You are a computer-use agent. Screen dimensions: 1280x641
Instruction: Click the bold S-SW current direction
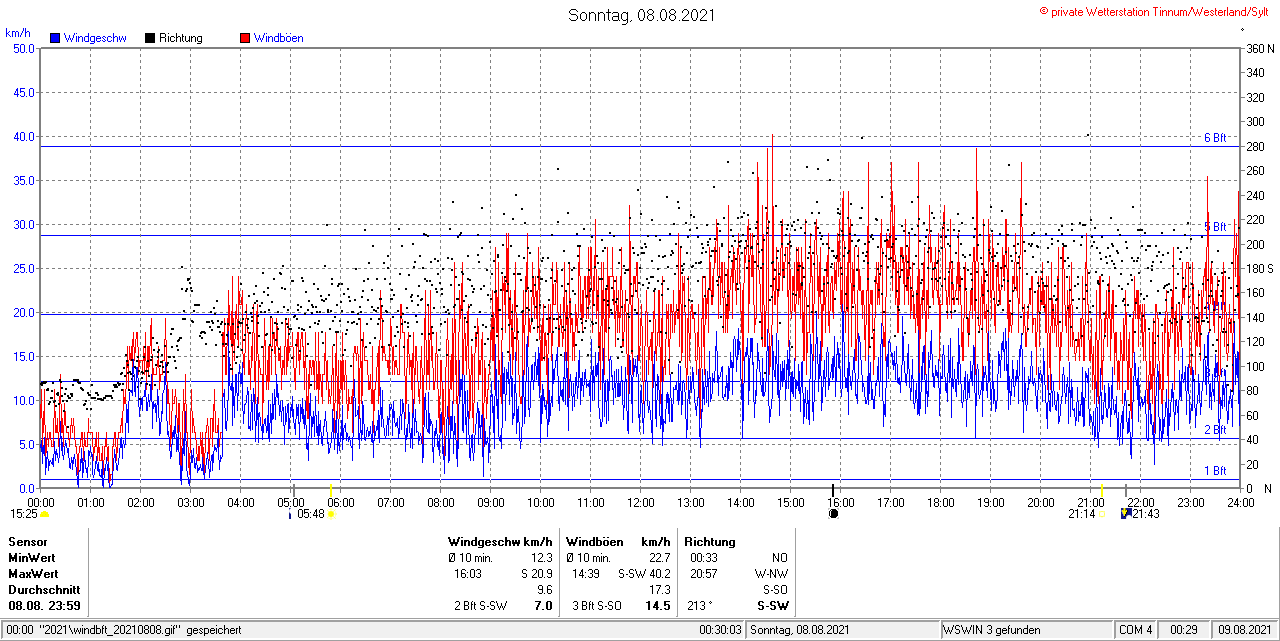click(773, 606)
